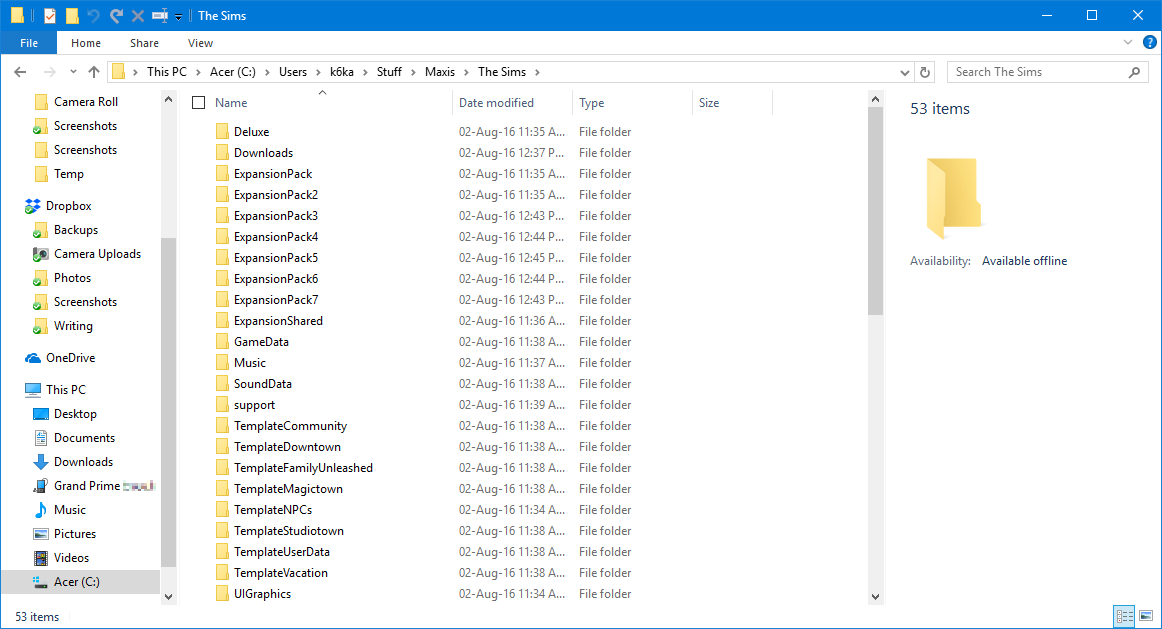Open Pictures under This PC

point(74,533)
